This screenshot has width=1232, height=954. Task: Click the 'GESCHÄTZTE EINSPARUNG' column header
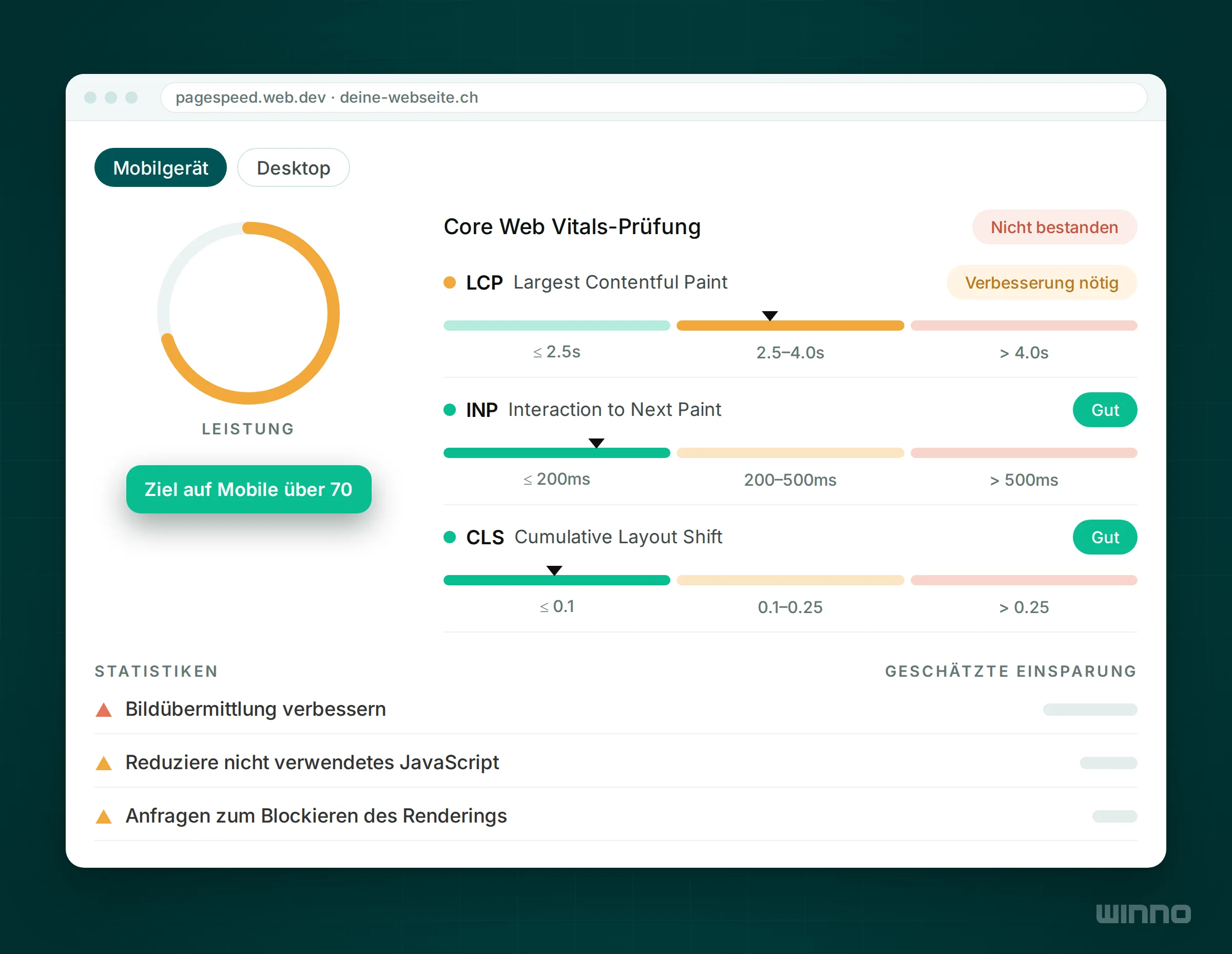coord(1011,672)
